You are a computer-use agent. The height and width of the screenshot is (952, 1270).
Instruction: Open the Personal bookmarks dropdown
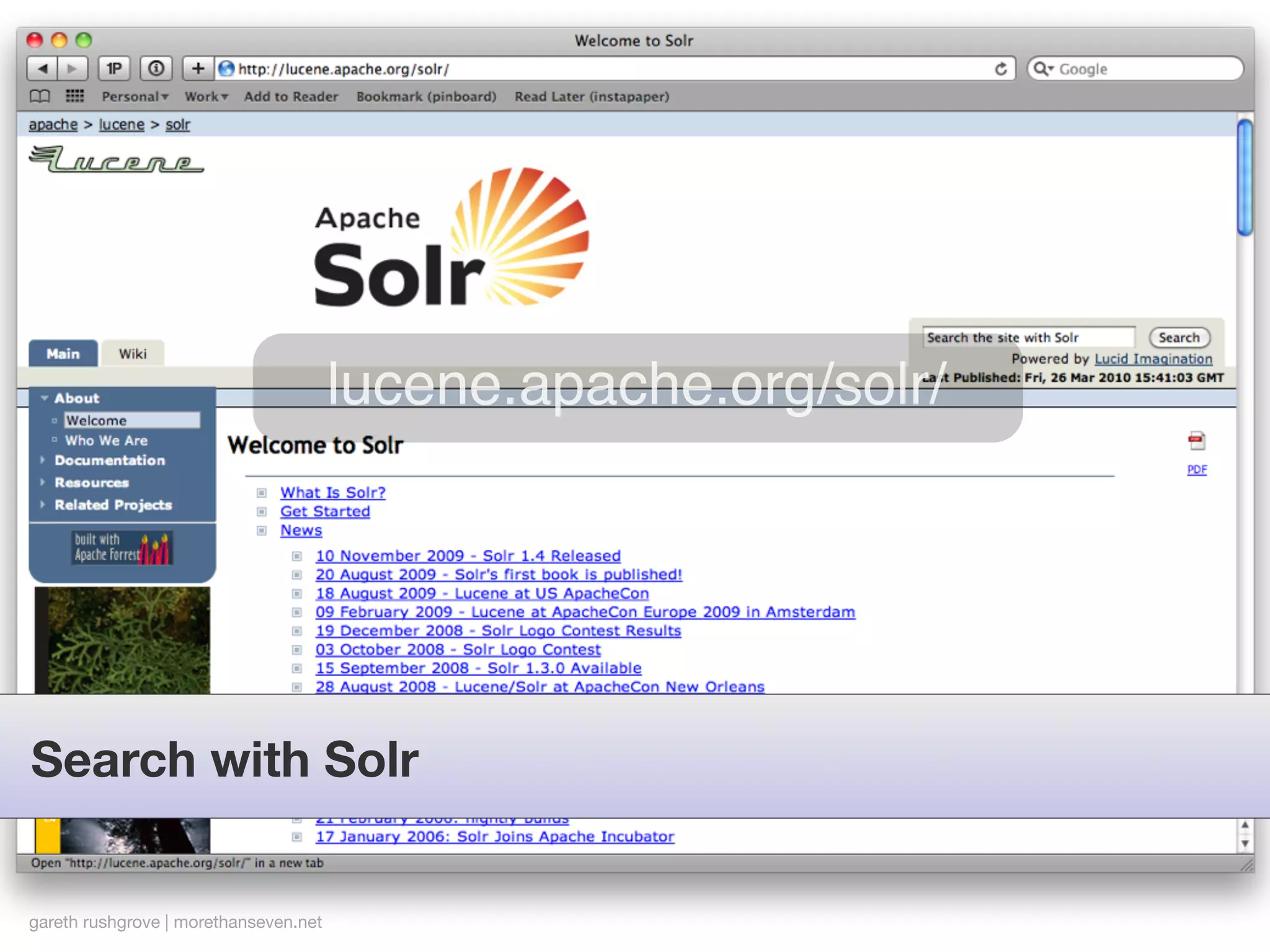[x=135, y=97]
